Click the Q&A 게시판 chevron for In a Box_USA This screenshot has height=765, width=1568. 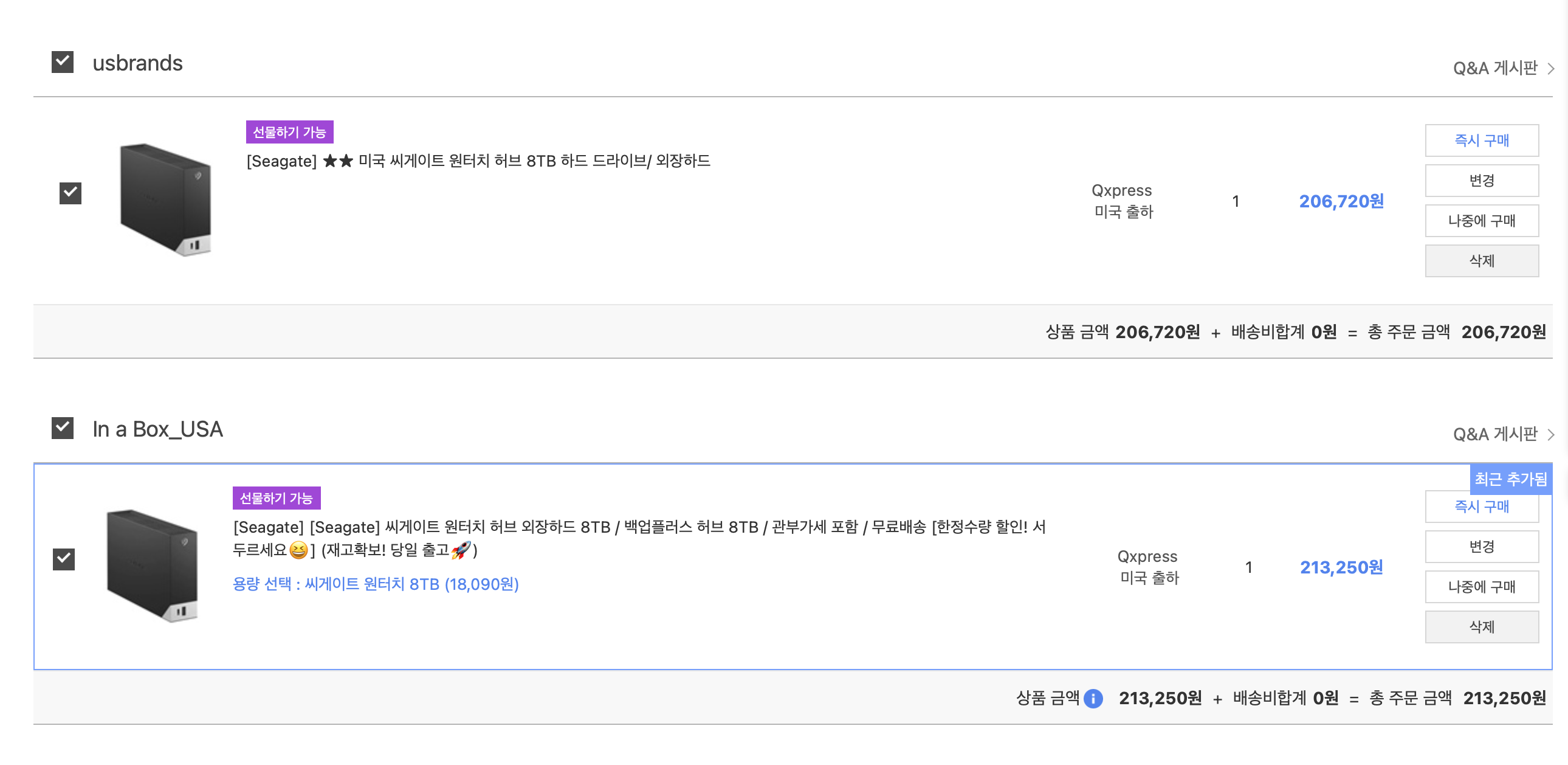click(x=1550, y=434)
